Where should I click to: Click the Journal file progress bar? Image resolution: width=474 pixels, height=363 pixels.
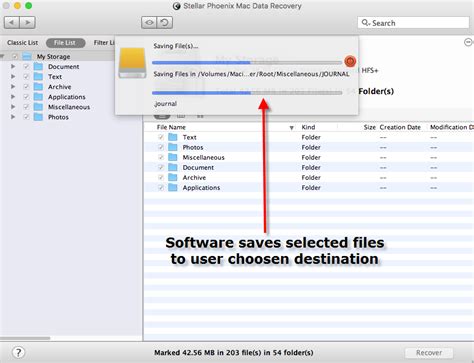(247, 93)
